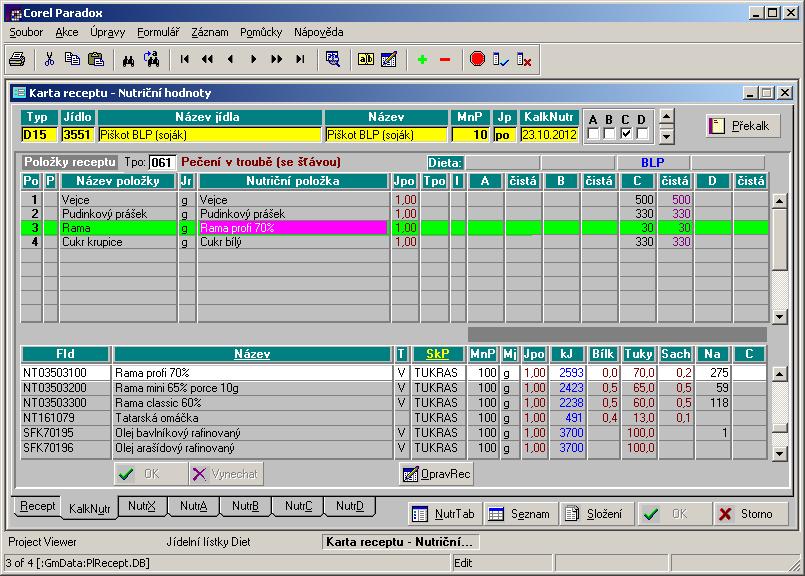Viewport: 805px width, 576px height.
Task: Open the Pomůcky menu
Action: [261, 32]
